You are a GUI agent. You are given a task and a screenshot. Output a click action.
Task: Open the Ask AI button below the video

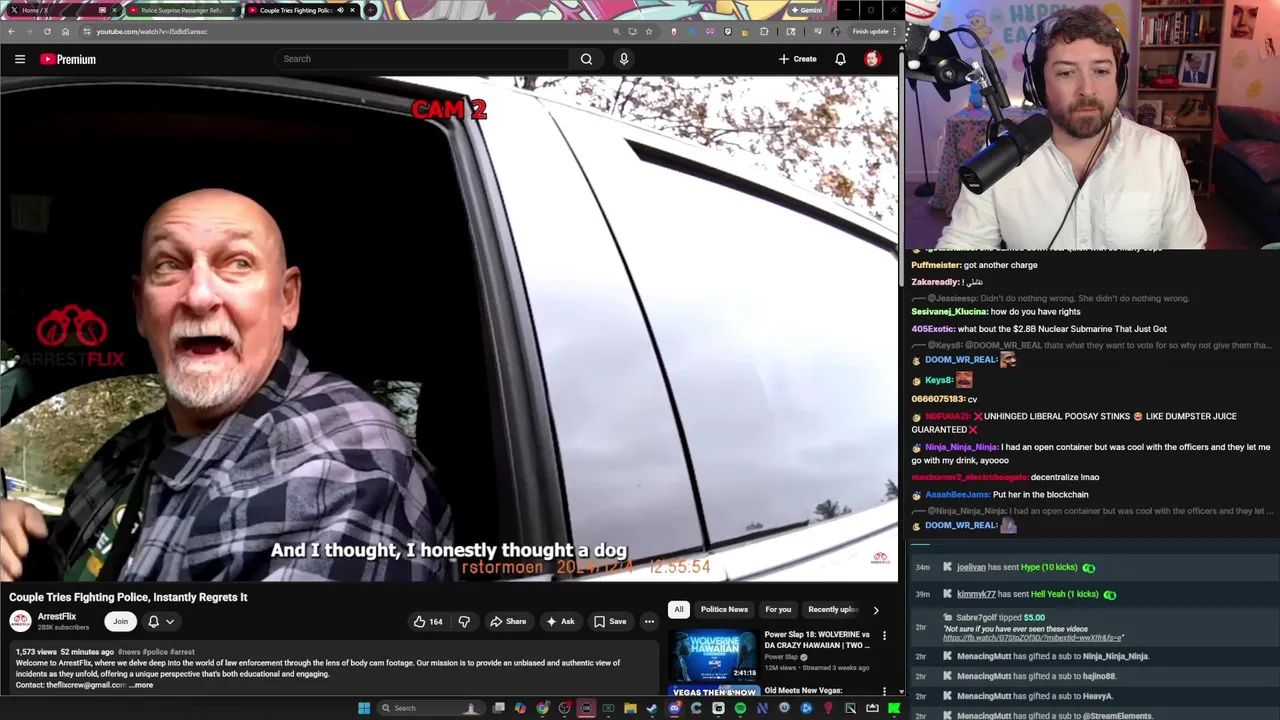pos(560,622)
